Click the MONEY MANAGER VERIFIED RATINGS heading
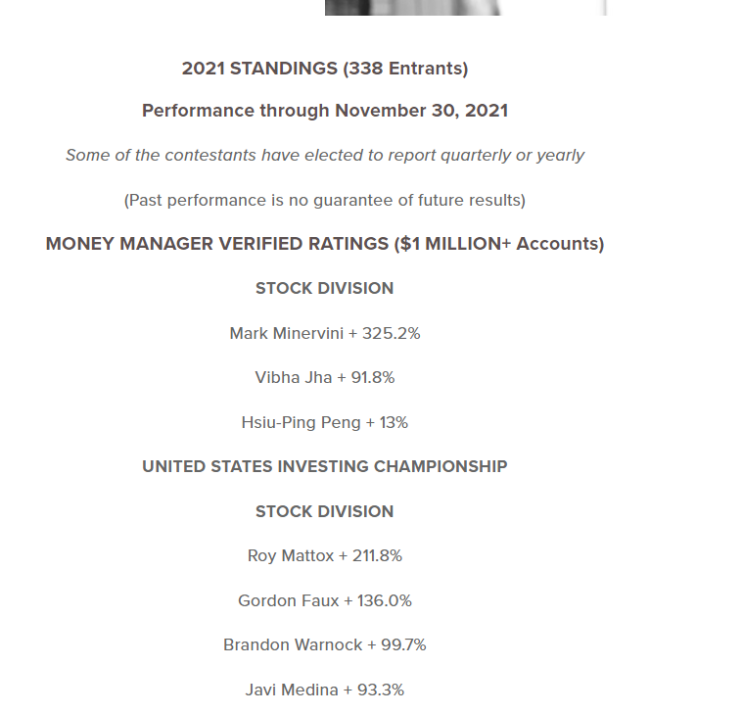 pyautogui.click(x=325, y=244)
